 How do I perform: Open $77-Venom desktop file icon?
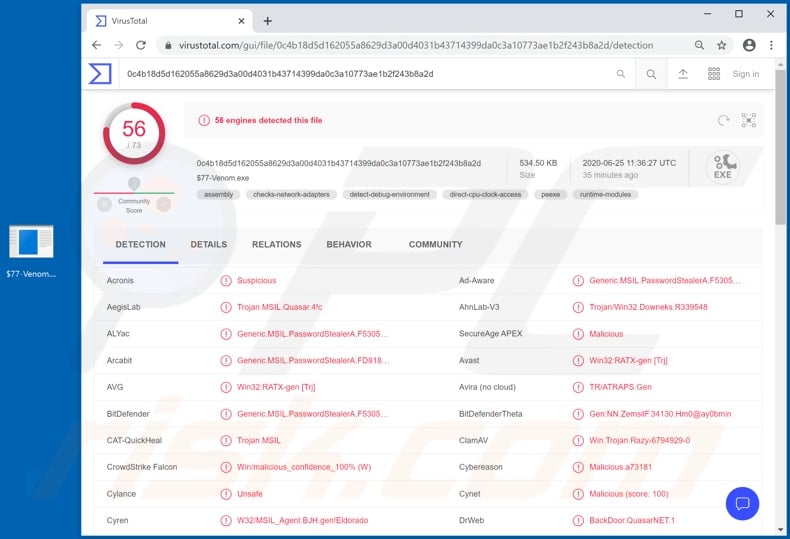31,251
